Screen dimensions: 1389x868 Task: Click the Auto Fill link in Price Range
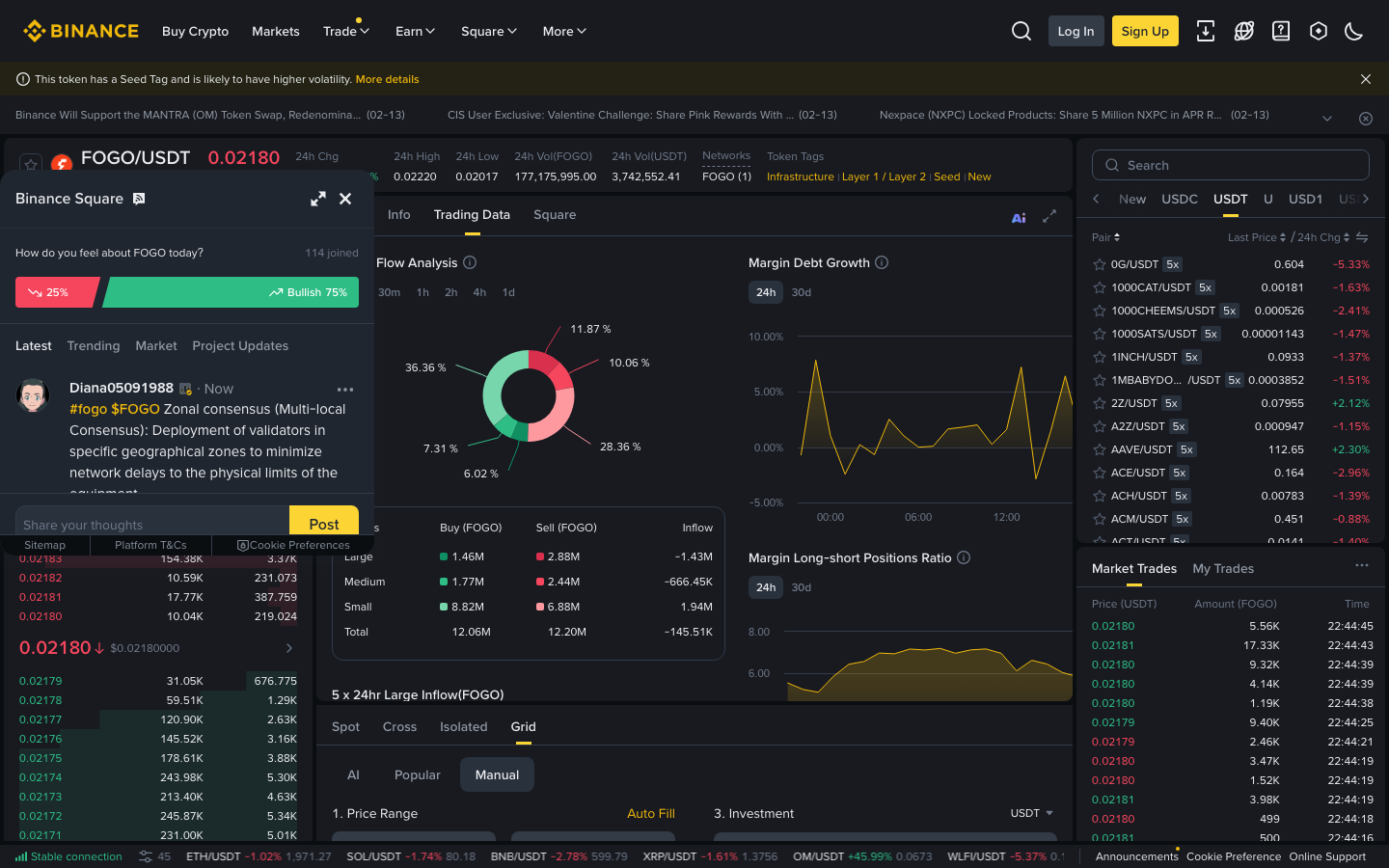click(651, 813)
